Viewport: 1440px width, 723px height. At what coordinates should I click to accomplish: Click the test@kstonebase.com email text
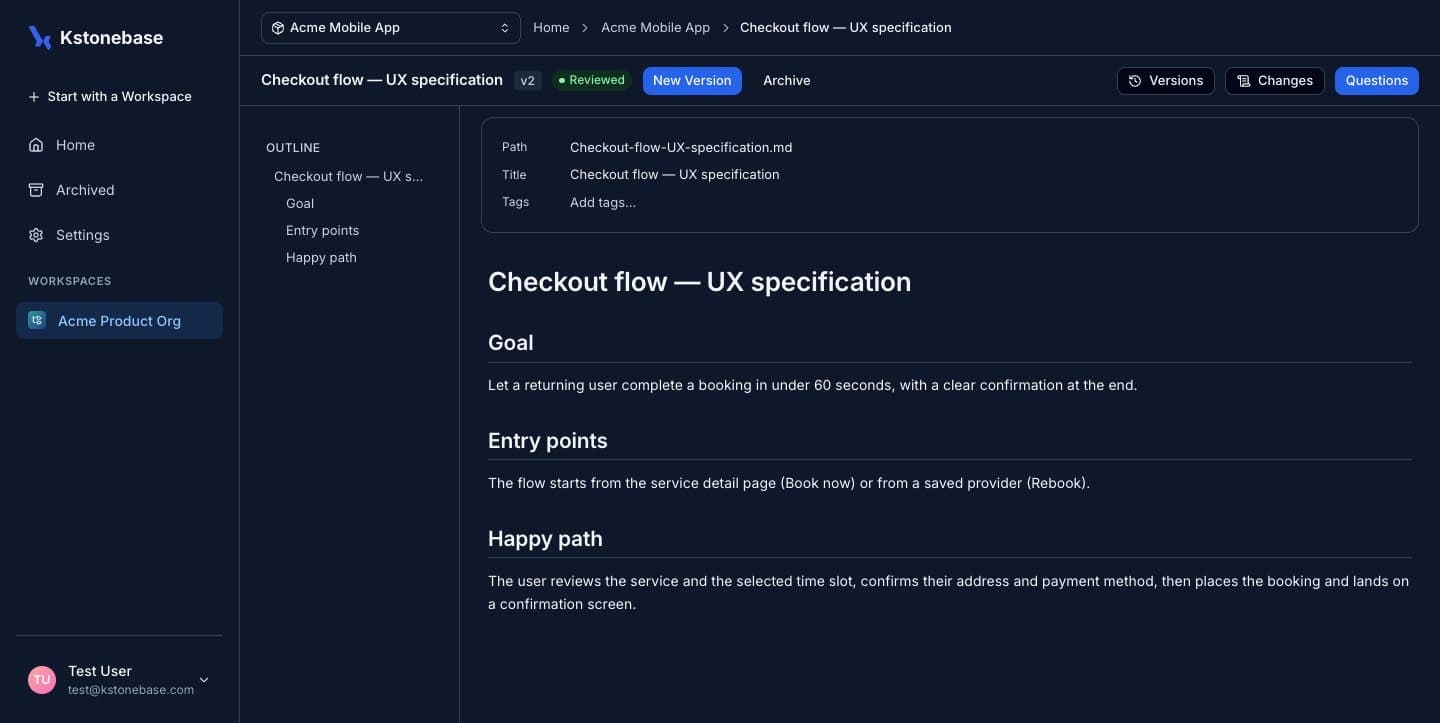(x=131, y=690)
